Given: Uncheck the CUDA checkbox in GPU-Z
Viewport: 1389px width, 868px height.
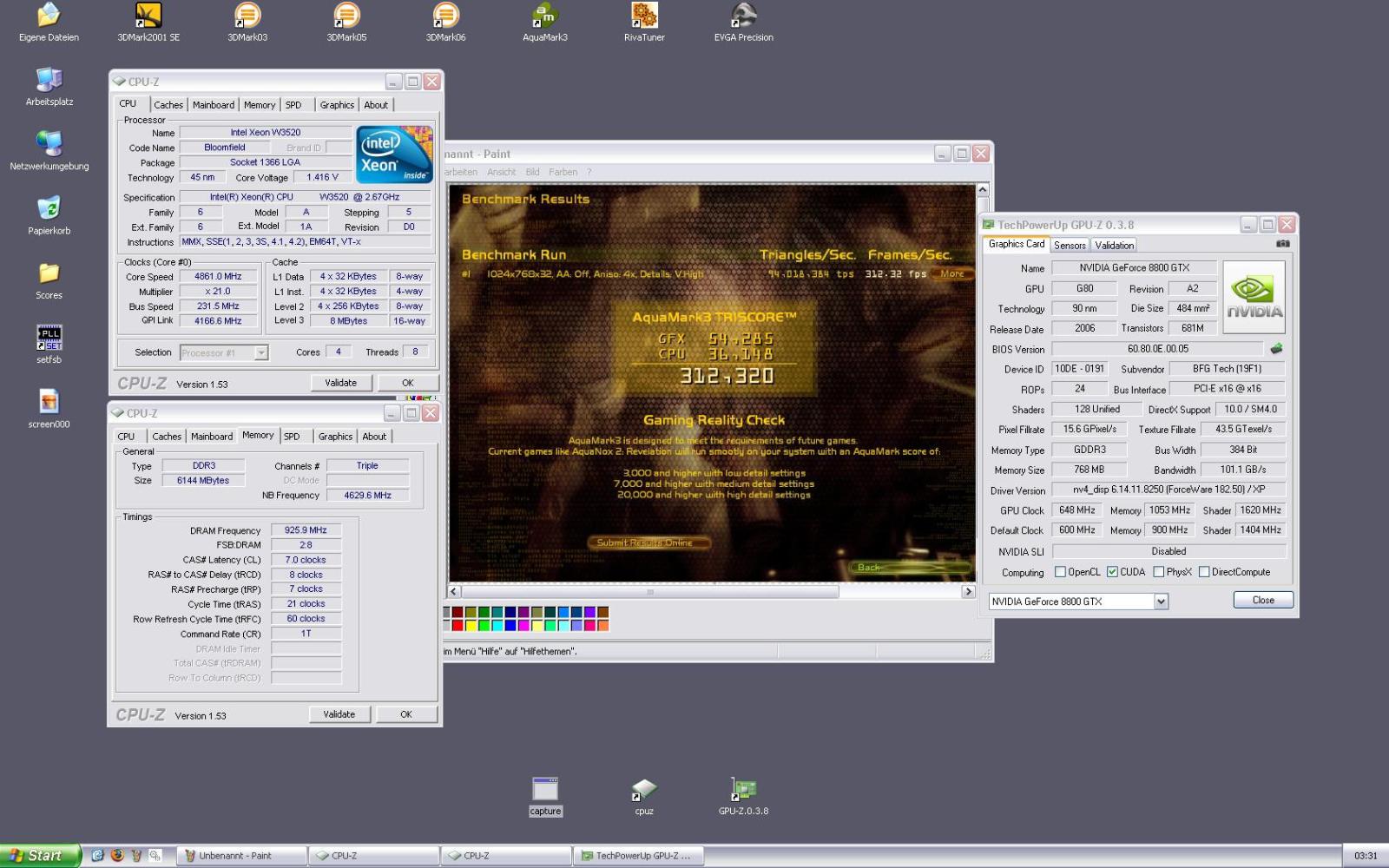Looking at the screenshot, I should (1112, 572).
